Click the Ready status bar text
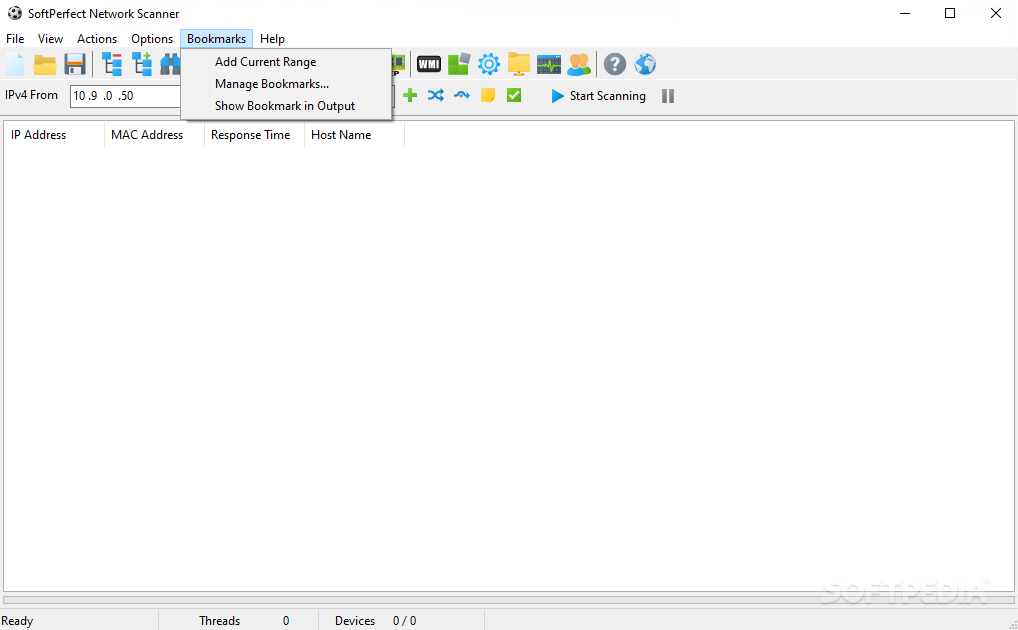The height and width of the screenshot is (630, 1018). tap(17, 621)
